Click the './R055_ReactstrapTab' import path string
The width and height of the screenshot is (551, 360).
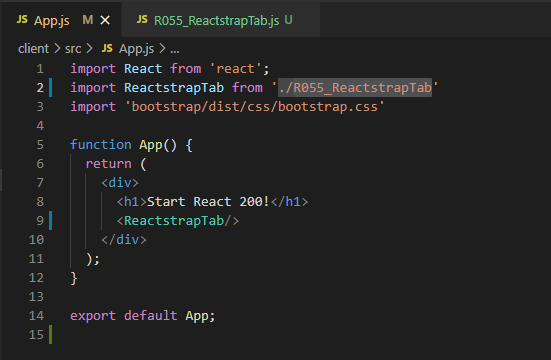pyautogui.click(x=355, y=88)
